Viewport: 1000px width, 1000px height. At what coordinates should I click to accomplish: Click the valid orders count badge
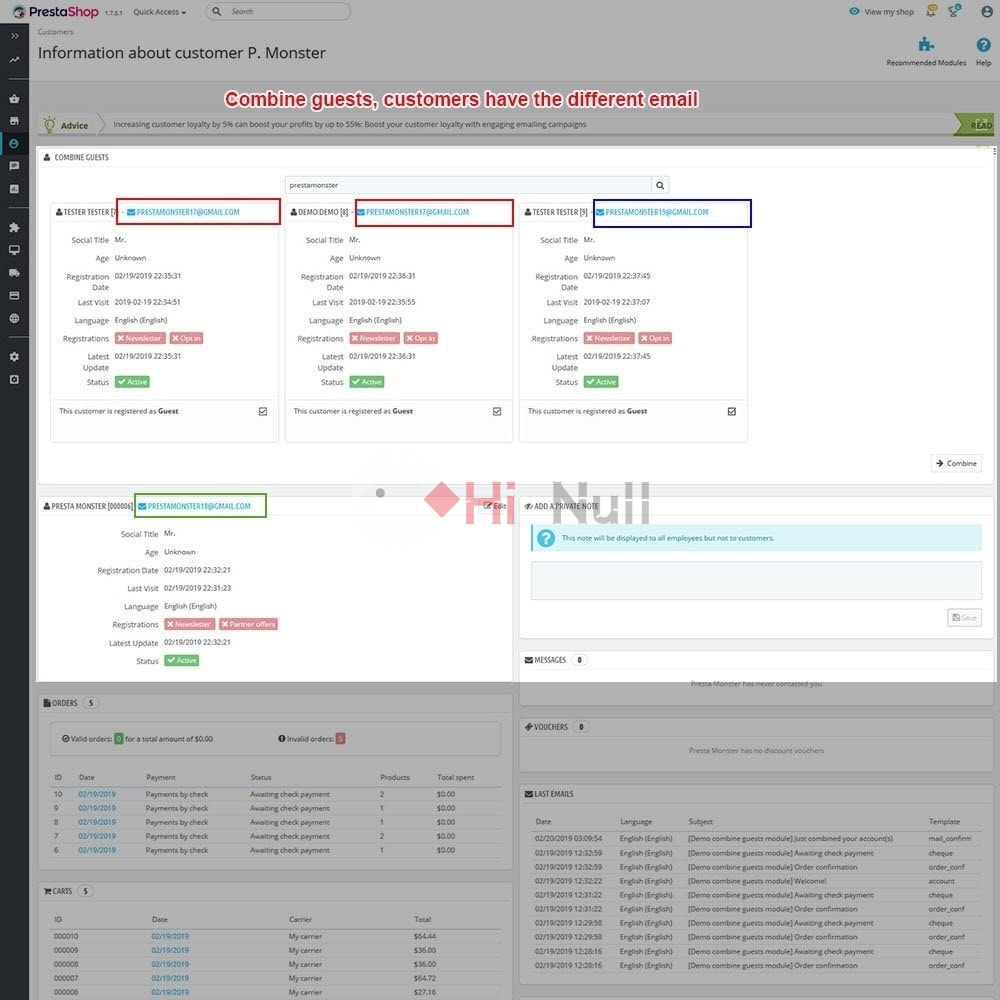pyautogui.click(x=119, y=739)
